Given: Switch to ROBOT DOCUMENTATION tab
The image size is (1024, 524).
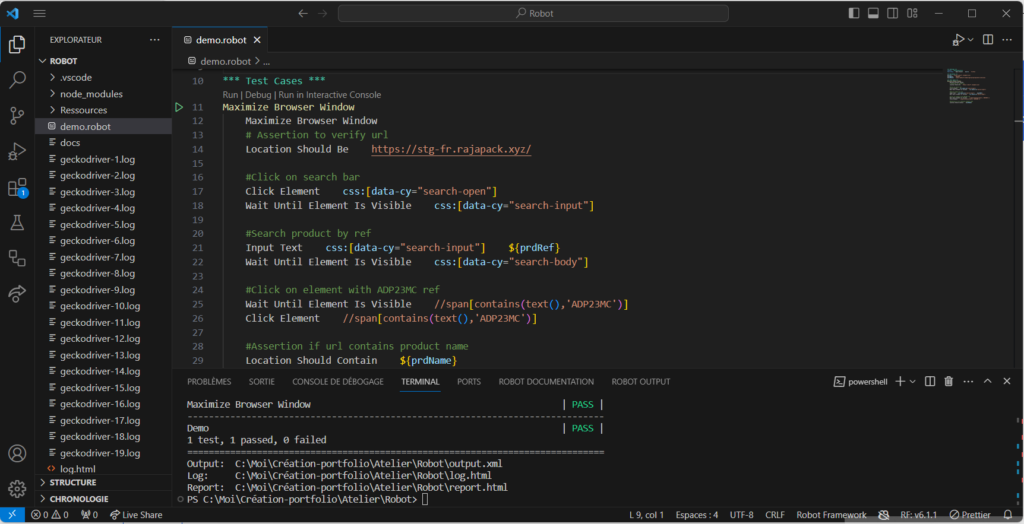Looking at the screenshot, I should click(x=546, y=382).
